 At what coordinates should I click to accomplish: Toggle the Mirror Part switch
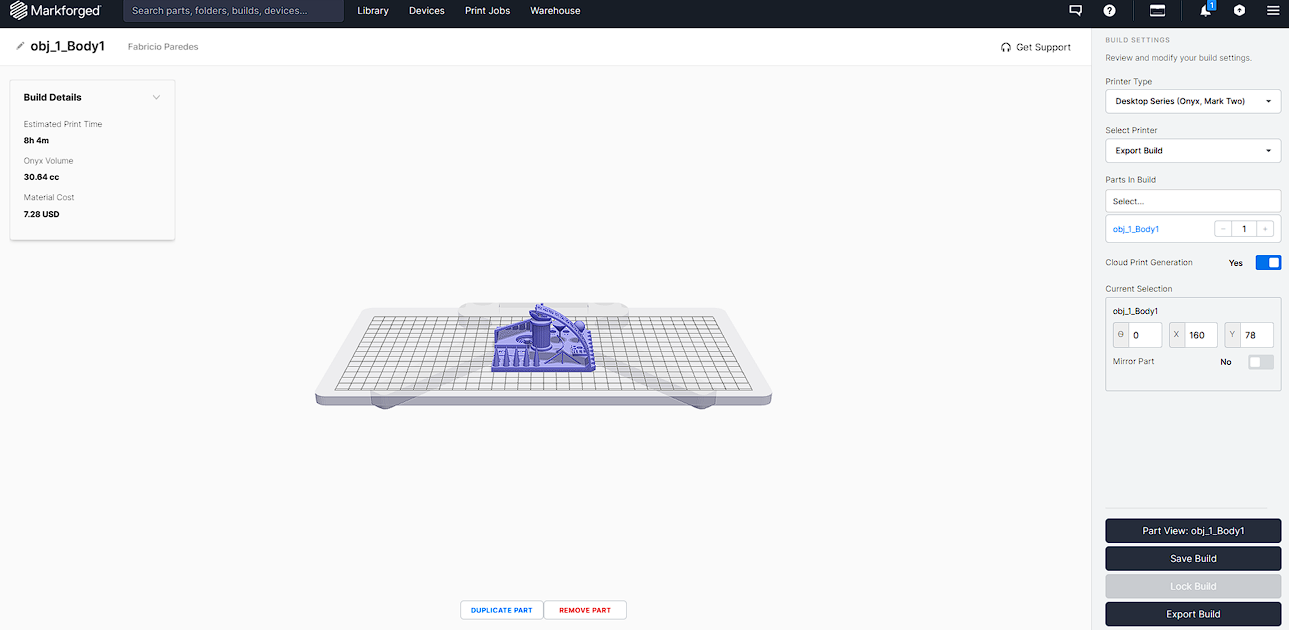pyautogui.click(x=1261, y=362)
